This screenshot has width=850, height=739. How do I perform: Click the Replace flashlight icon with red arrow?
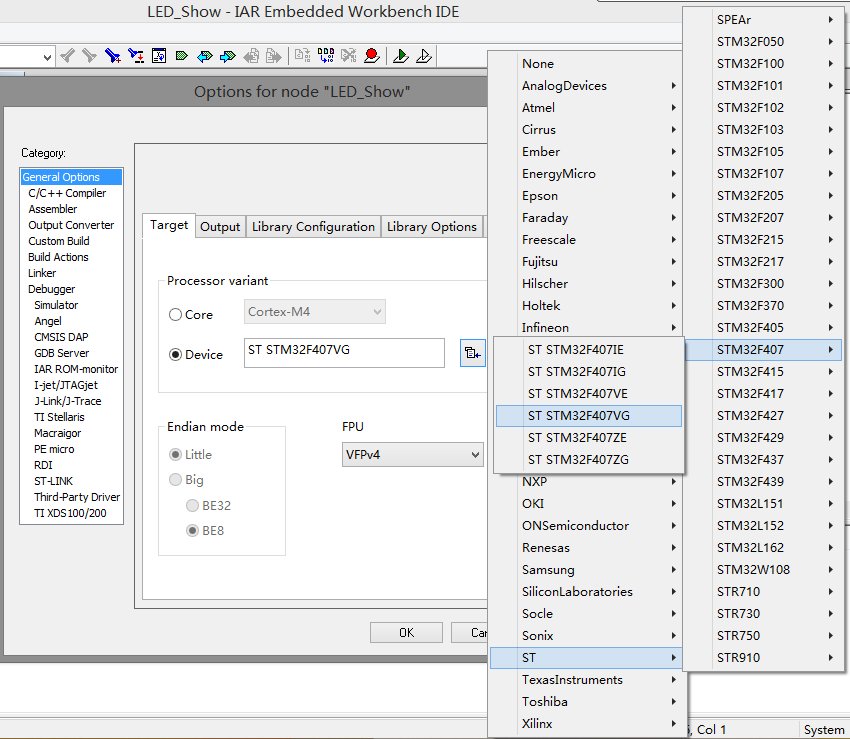tap(136, 55)
